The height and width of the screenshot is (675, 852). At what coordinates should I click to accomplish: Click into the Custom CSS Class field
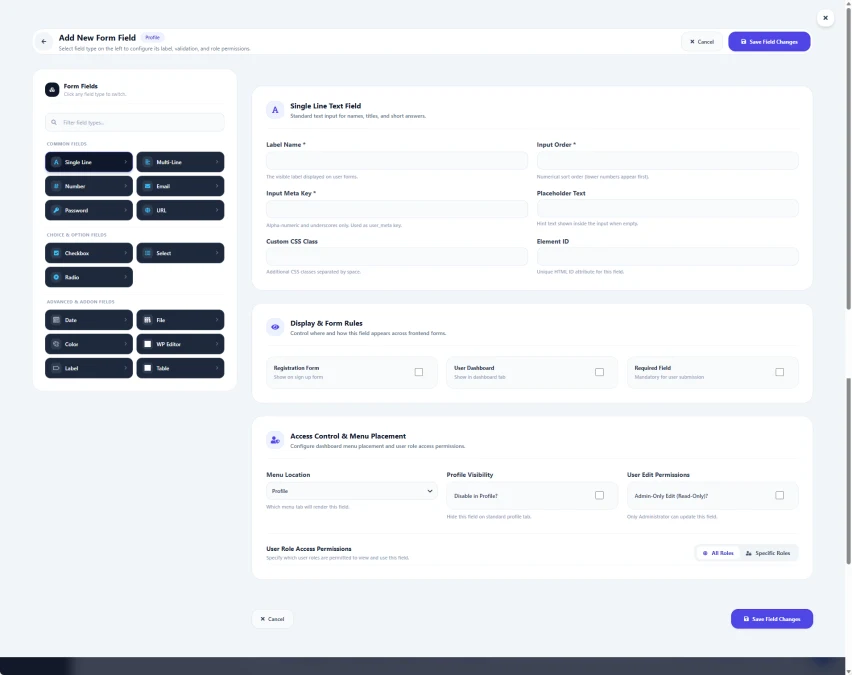pyautogui.click(x=397, y=257)
